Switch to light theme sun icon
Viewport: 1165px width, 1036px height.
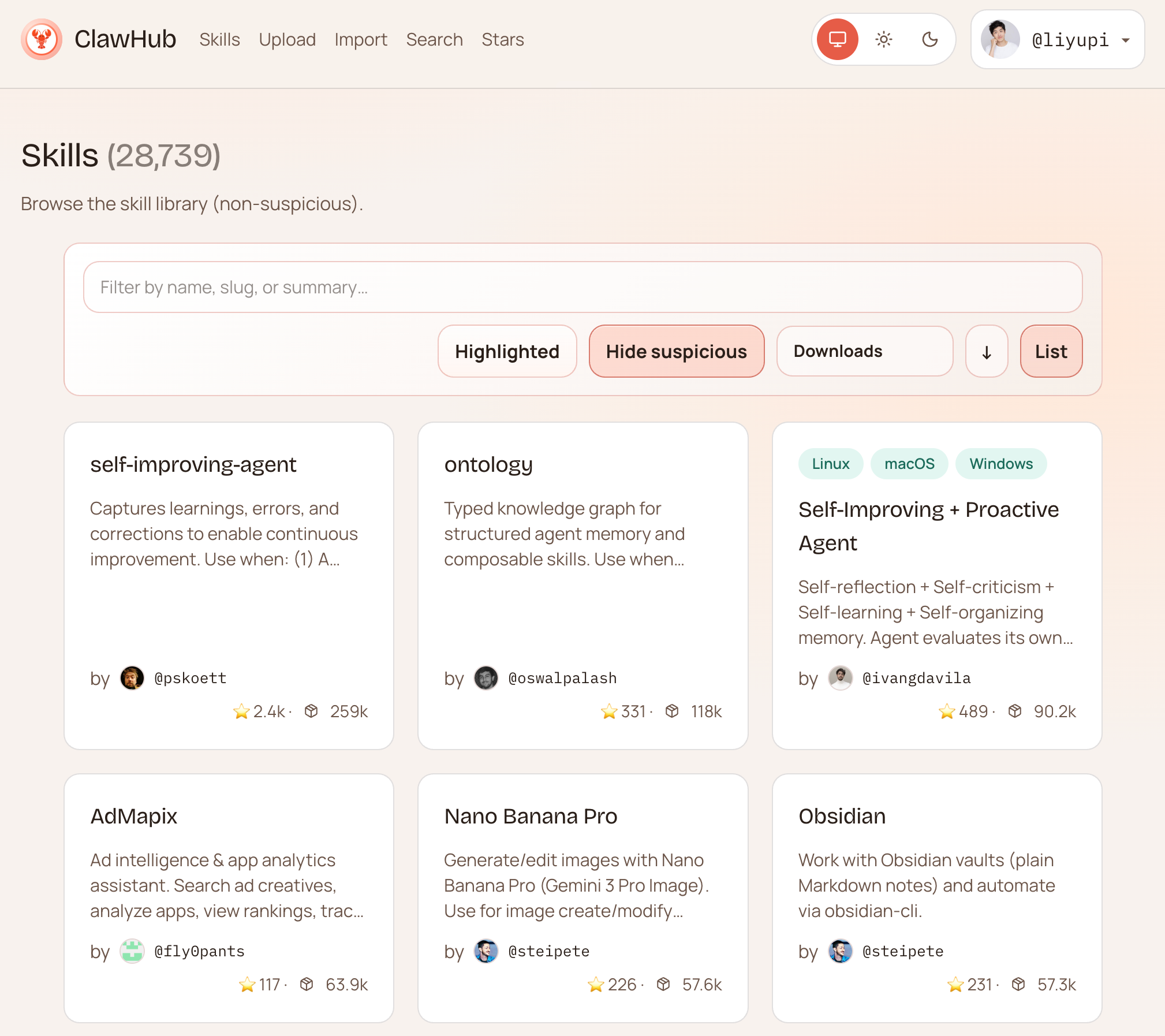pos(883,39)
